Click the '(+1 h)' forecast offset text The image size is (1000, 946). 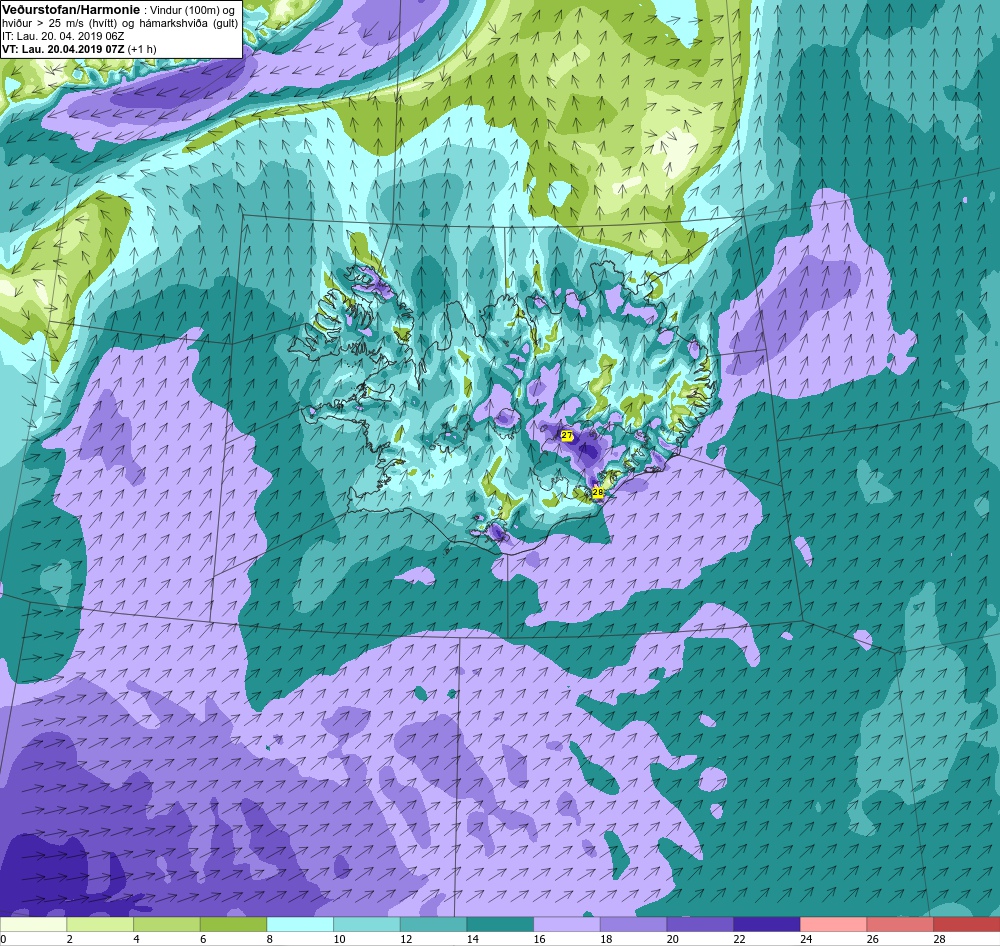142,48
